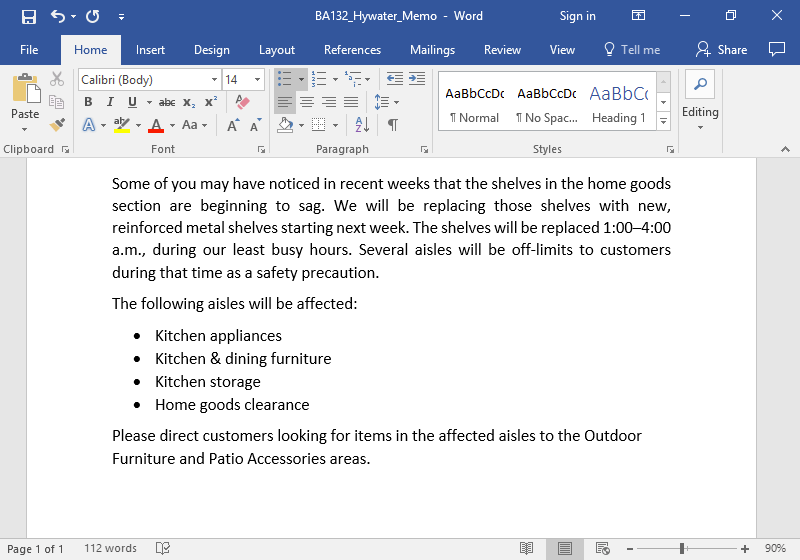
Task: Open the File menu tab
Action: click(29, 50)
